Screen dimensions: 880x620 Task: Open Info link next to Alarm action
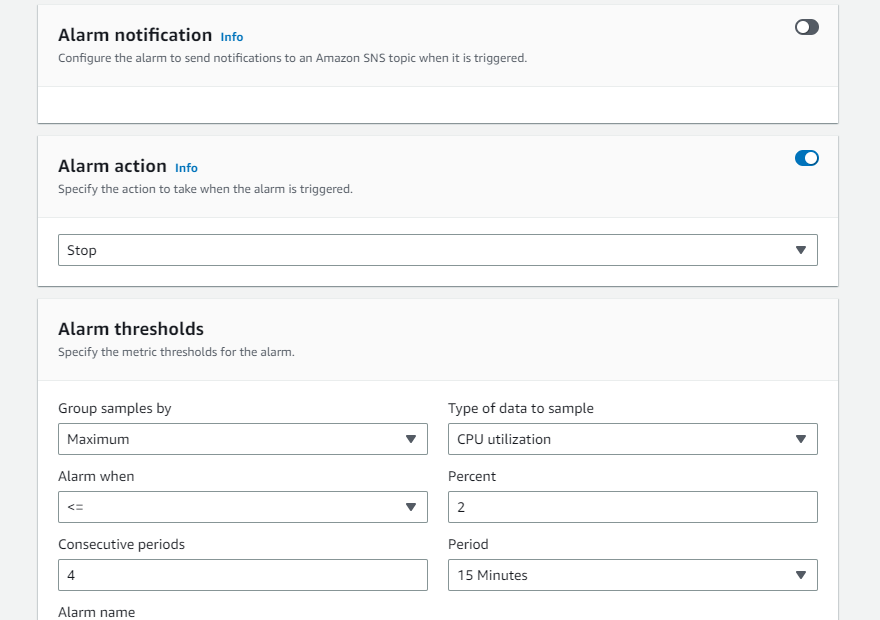pos(186,168)
